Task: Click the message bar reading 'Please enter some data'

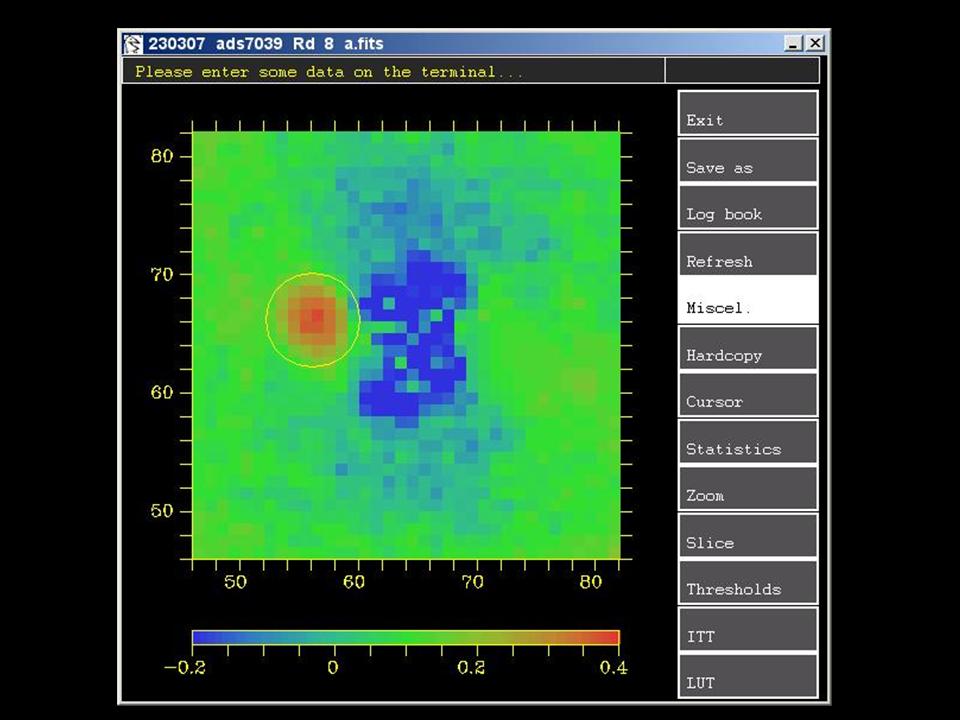Action: click(x=393, y=71)
